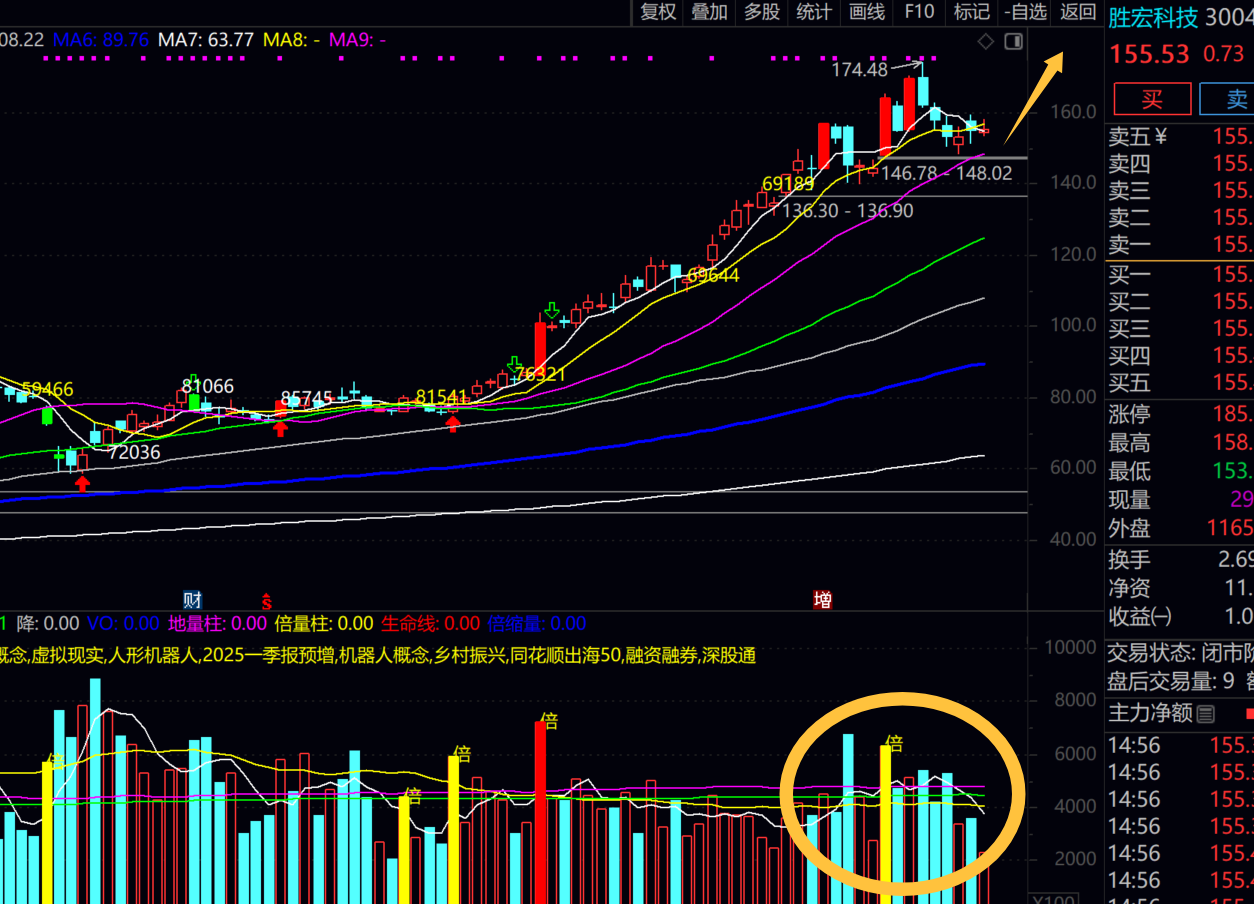
Task: Click the 标记 mark toggle button
Action: (971, 12)
